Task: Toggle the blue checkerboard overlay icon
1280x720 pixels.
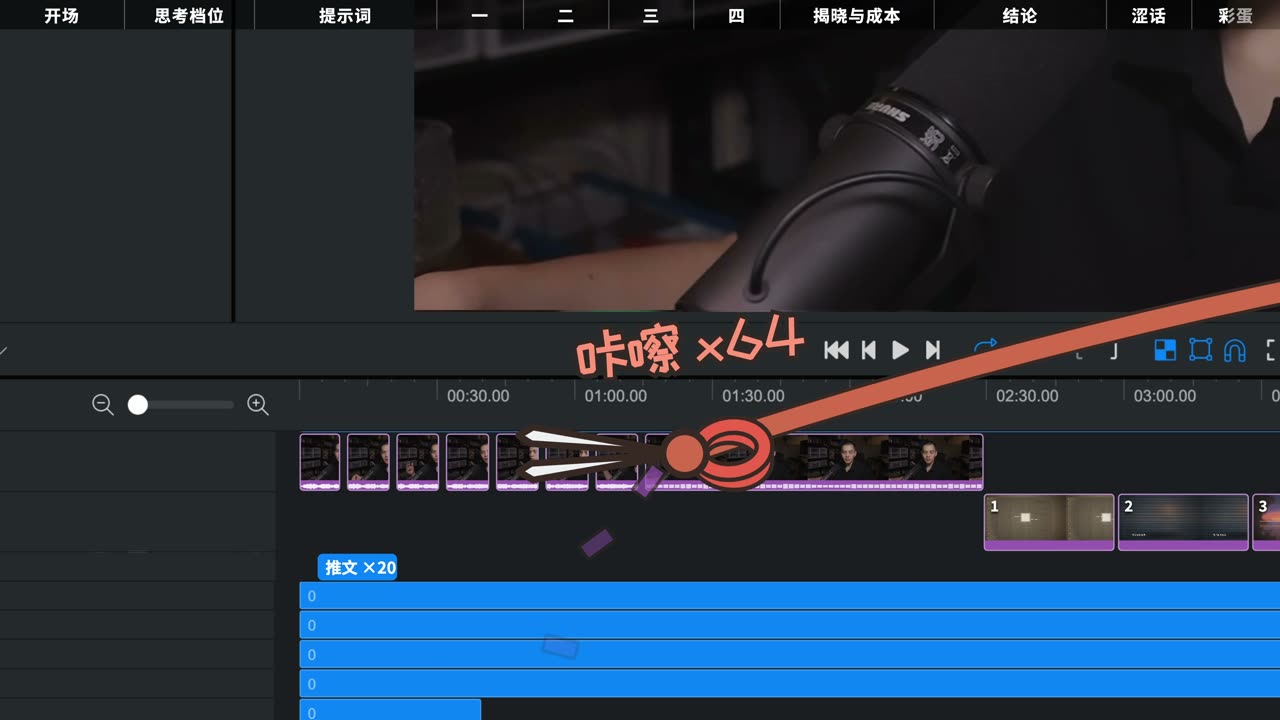Action: coord(1165,350)
